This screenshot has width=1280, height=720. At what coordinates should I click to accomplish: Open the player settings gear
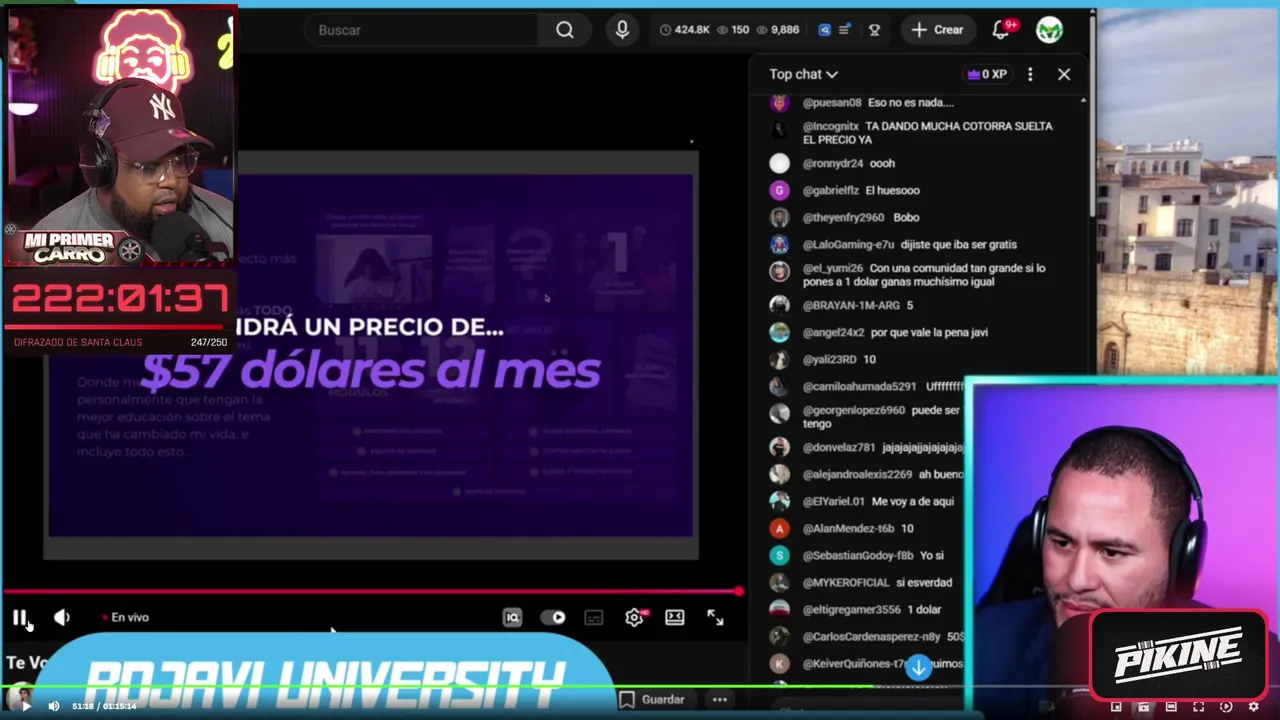(x=634, y=618)
